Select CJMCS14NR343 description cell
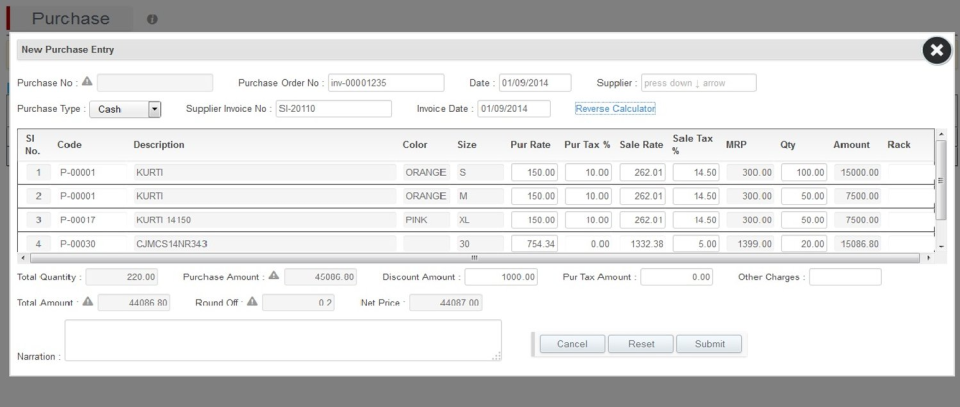The height and width of the screenshot is (407, 960). click(x=265, y=244)
